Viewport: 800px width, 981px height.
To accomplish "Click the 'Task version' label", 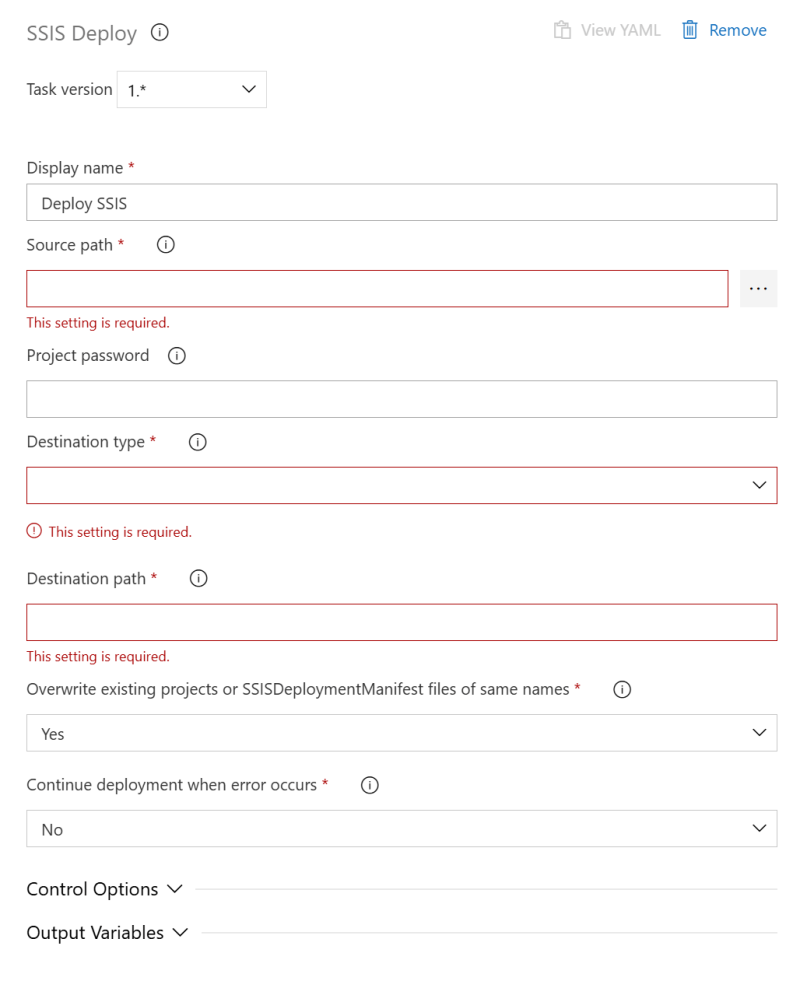I will point(69,89).
